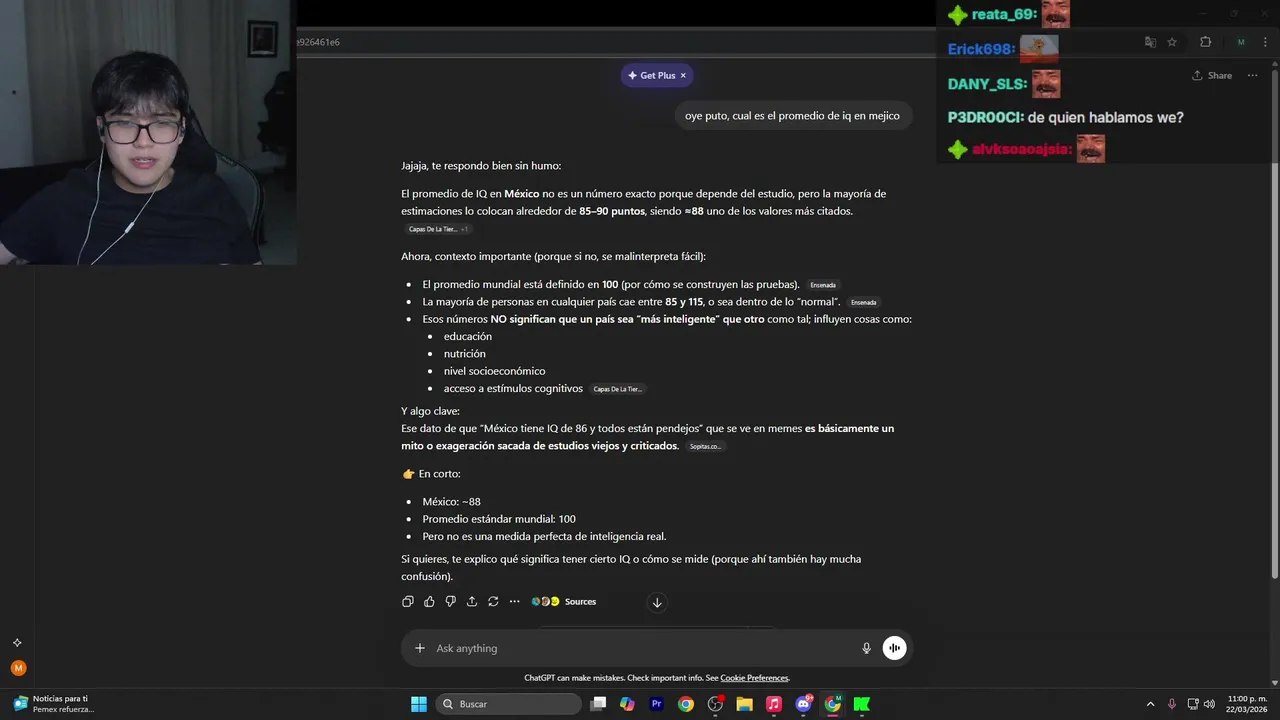The width and height of the screenshot is (1280, 720).
Task: Click the taskbar Buscar search box
Action: click(510, 704)
